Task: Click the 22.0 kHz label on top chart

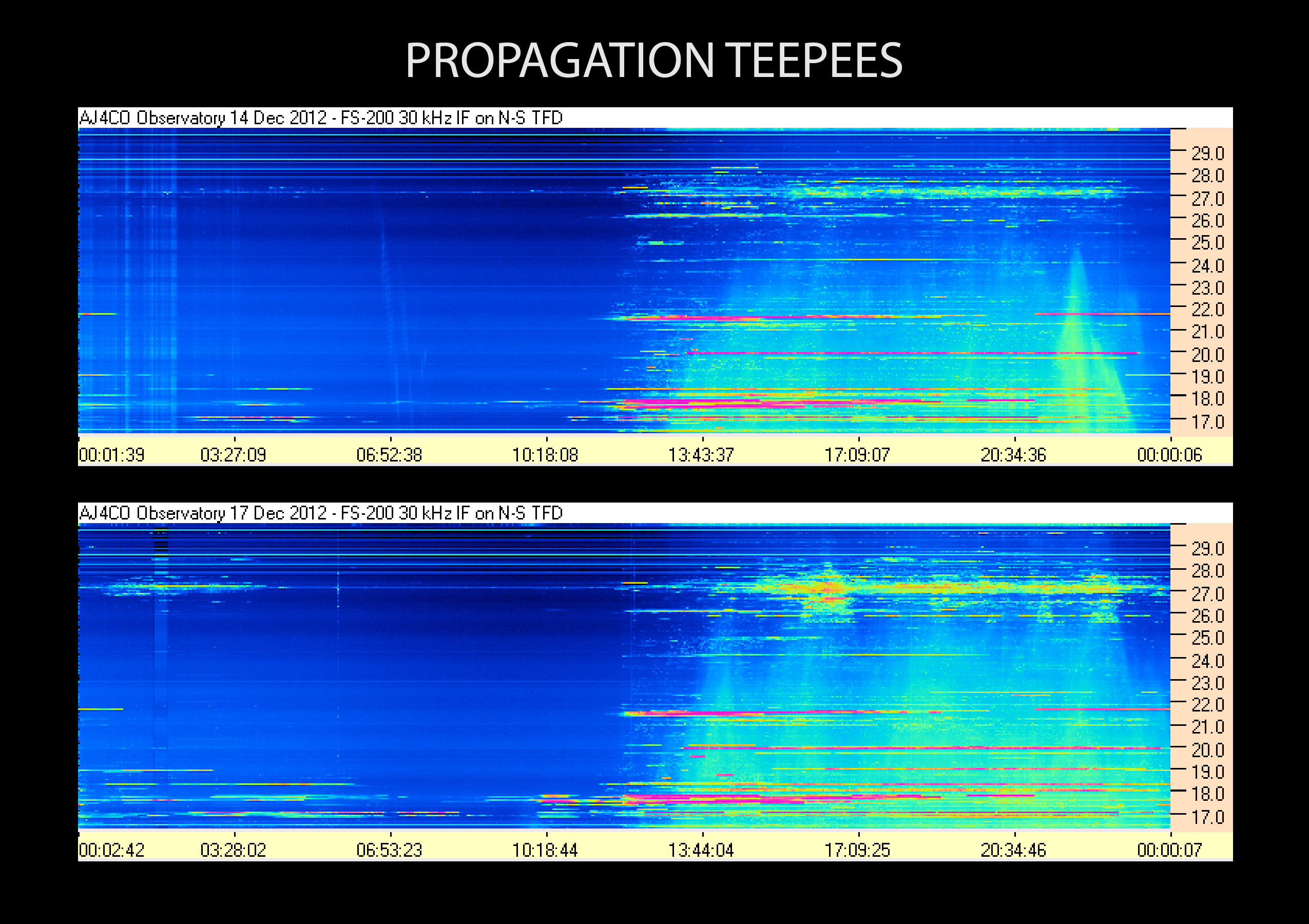Action: point(1207,310)
